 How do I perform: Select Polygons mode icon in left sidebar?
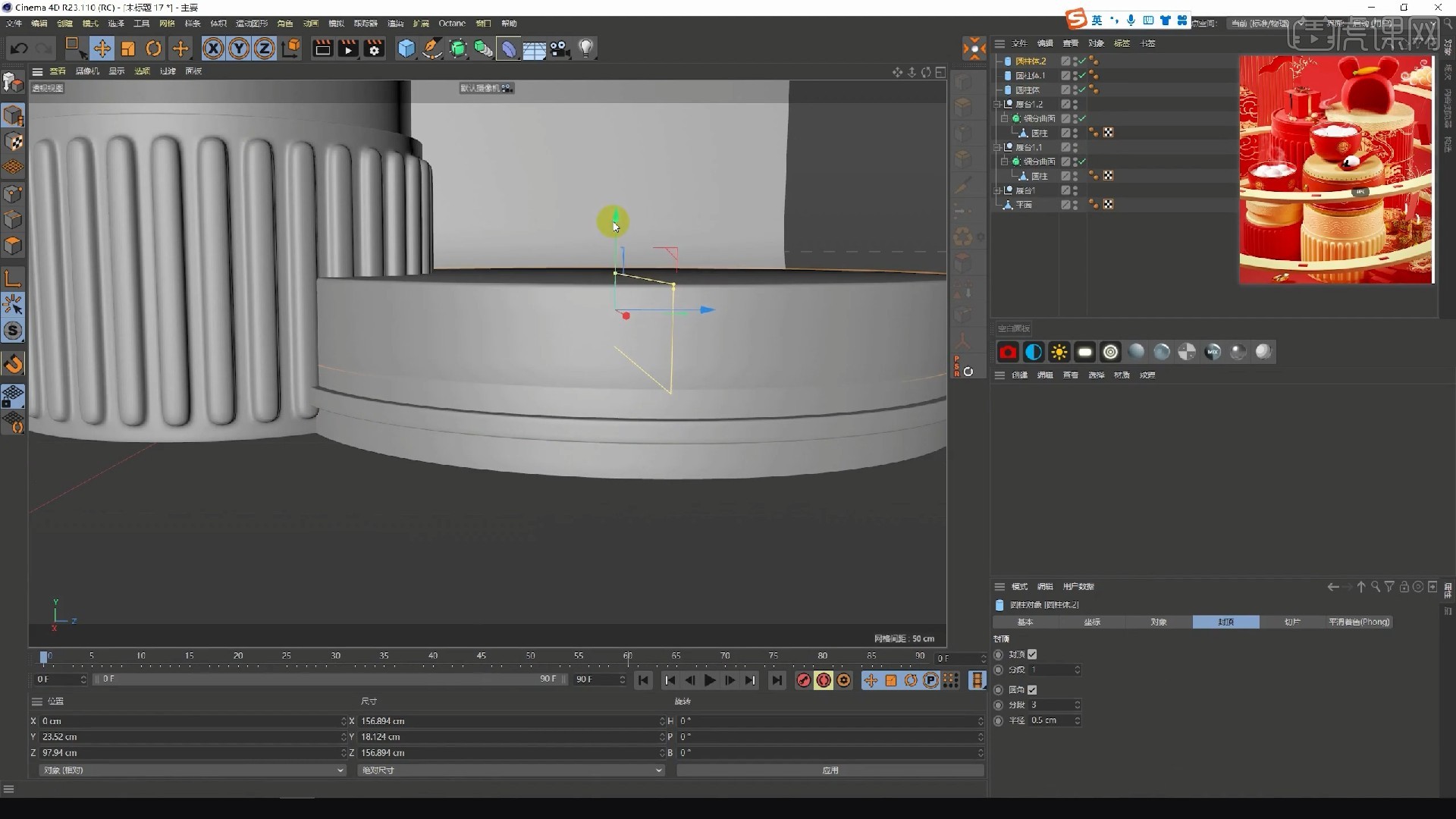13,245
